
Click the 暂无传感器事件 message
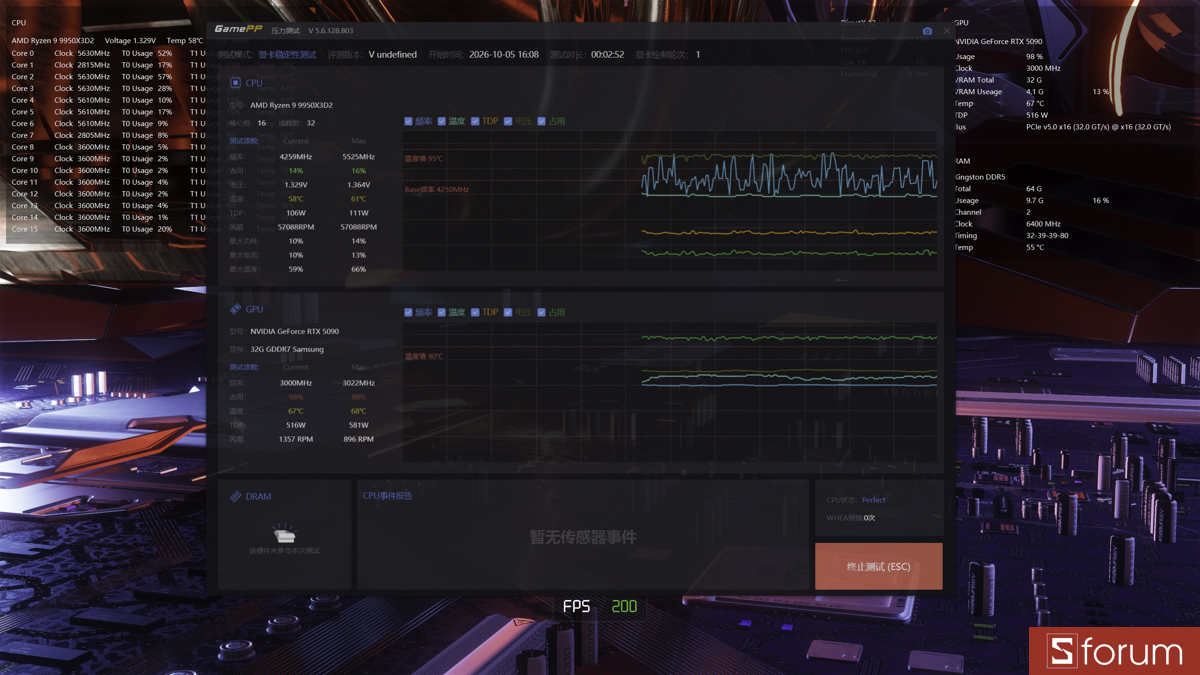(x=583, y=537)
